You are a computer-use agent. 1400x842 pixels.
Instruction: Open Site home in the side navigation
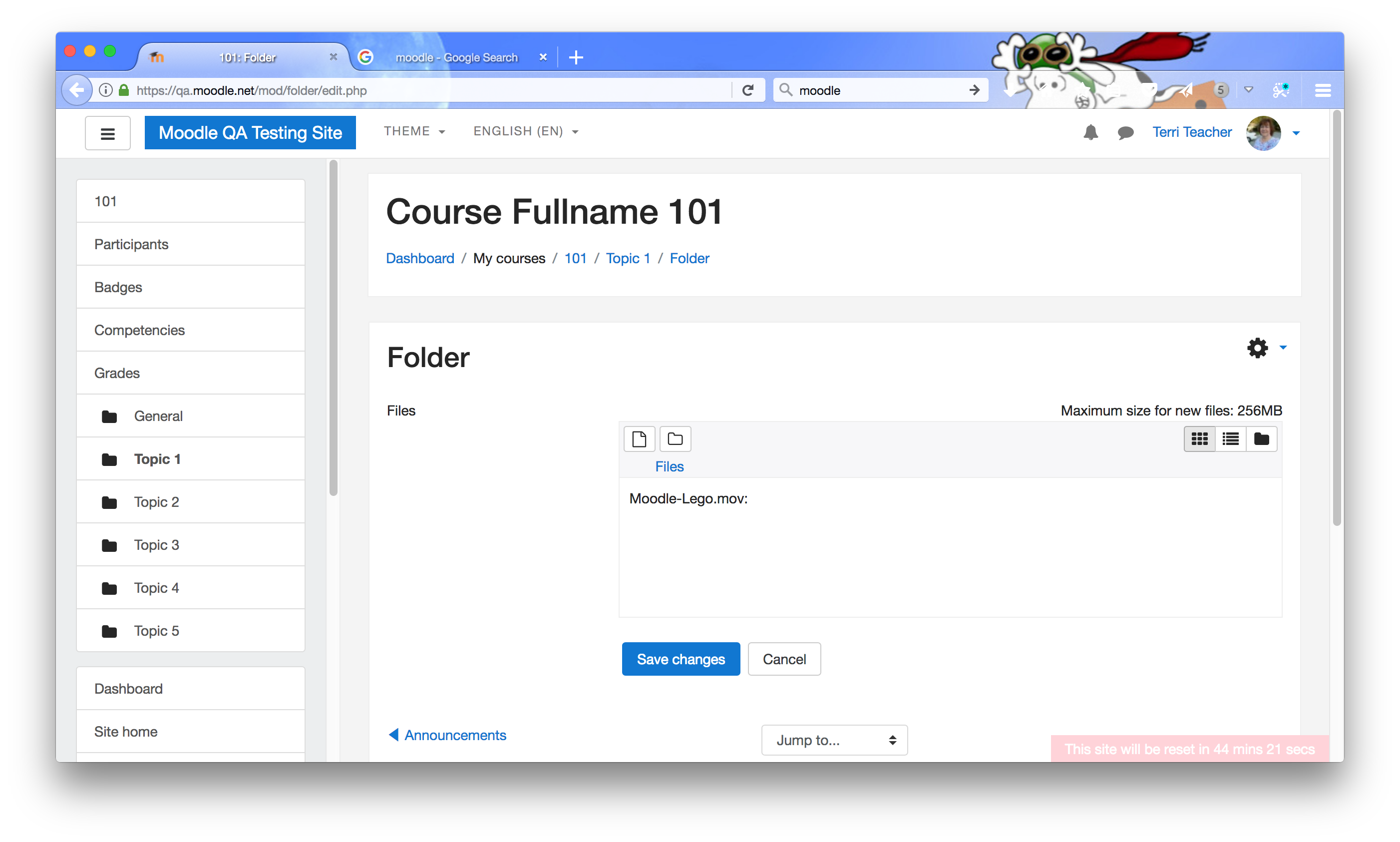coord(191,731)
